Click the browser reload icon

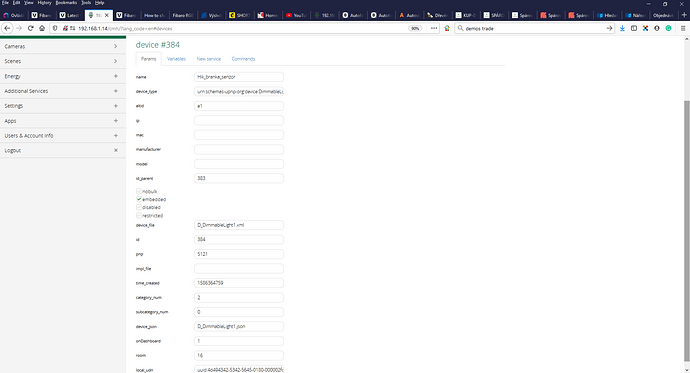(x=30, y=28)
